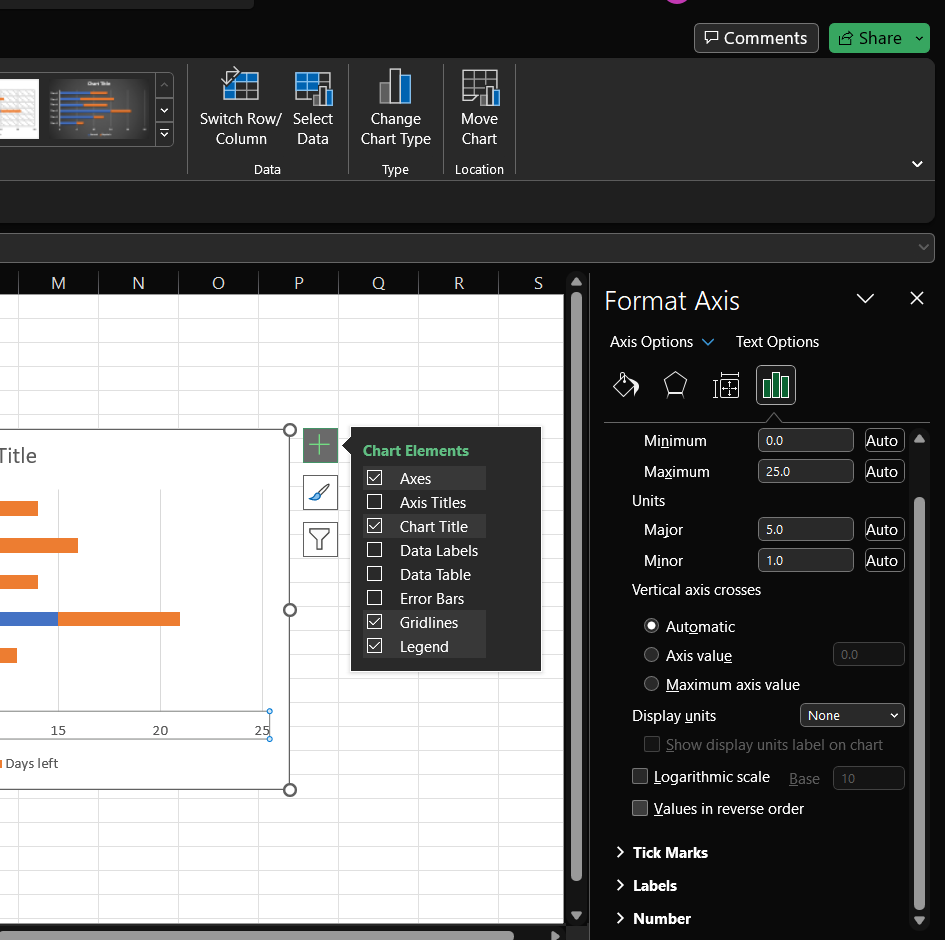The width and height of the screenshot is (945, 940).
Task: Click the Major units input field
Action: point(805,529)
